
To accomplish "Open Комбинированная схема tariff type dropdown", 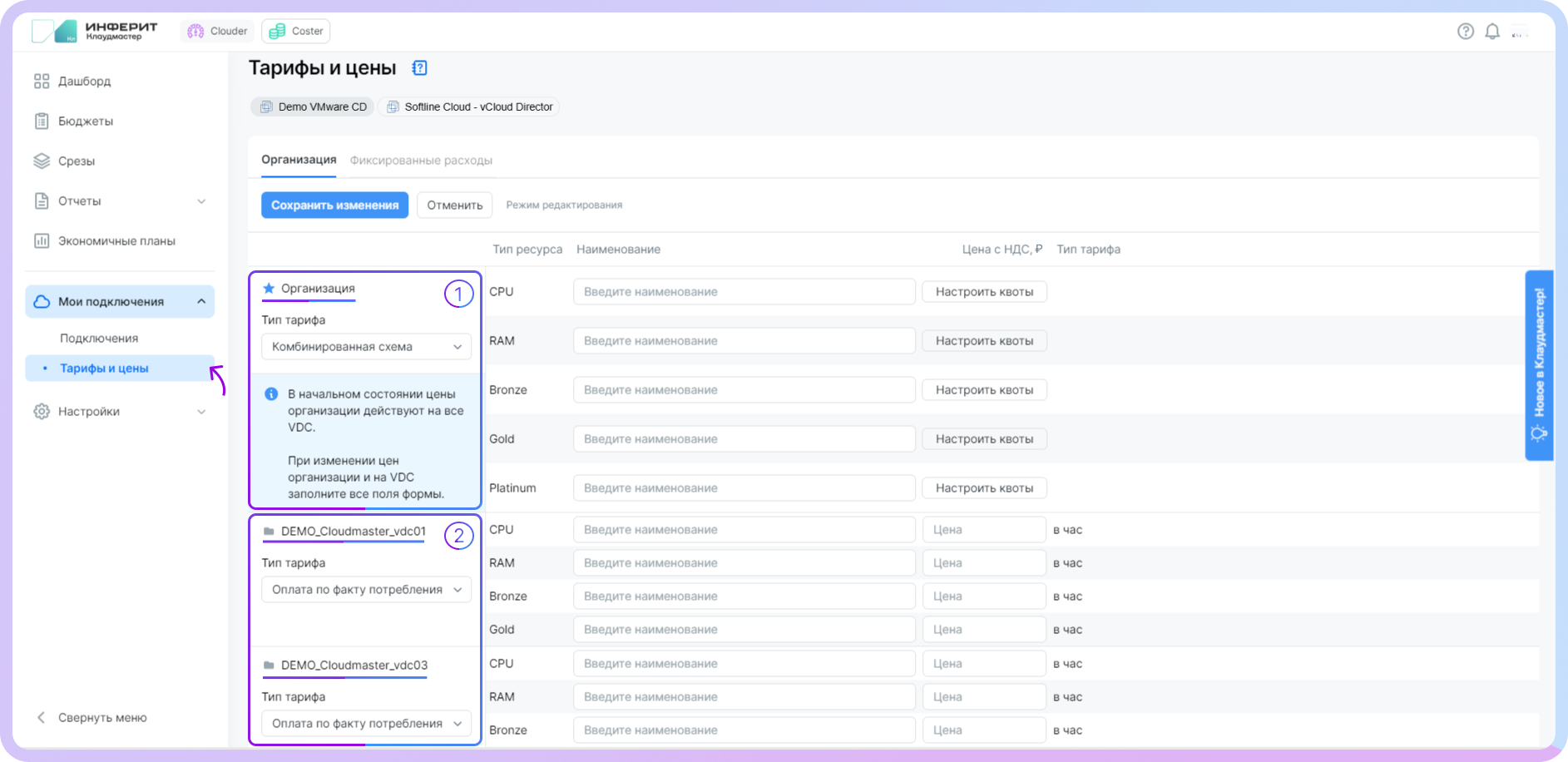I will coord(366,347).
